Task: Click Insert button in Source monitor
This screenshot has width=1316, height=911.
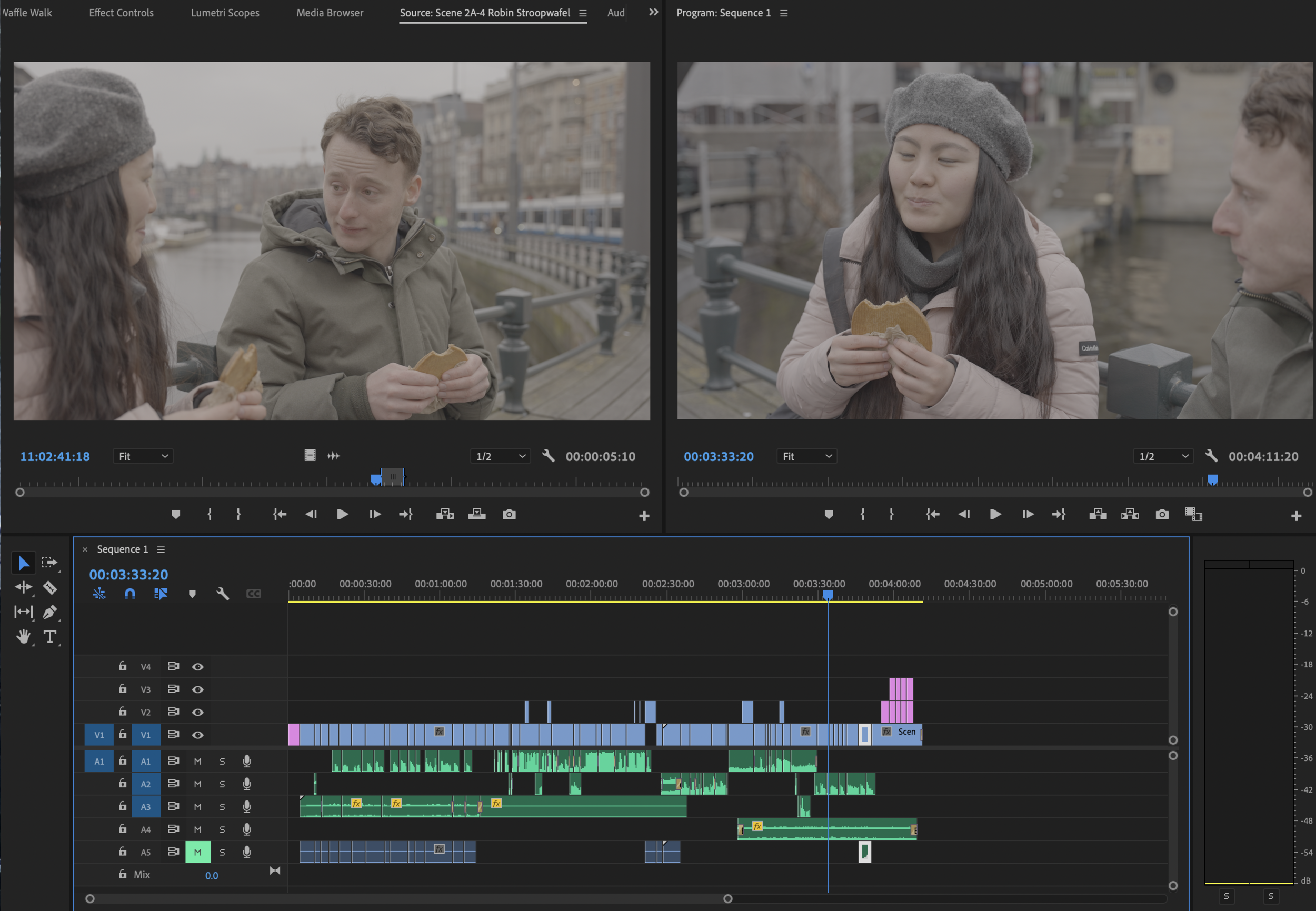Action: [x=445, y=514]
